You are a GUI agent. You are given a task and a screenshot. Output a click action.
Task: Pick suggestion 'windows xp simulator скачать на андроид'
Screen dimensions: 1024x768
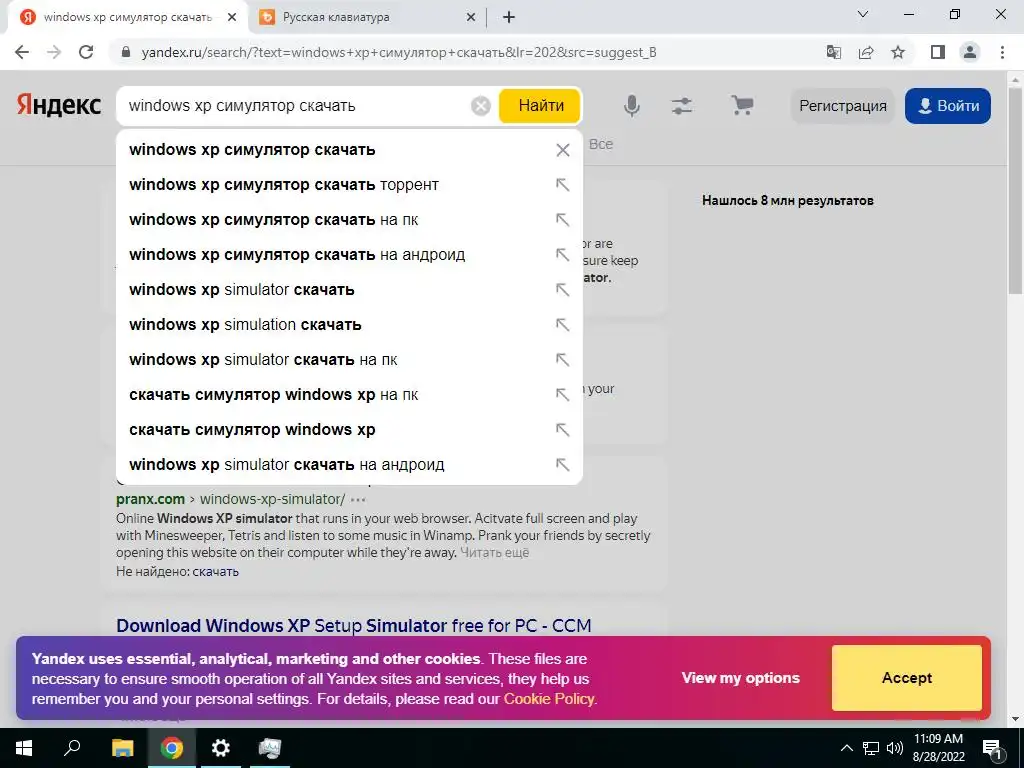pyautogui.click(x=349, y=464)
